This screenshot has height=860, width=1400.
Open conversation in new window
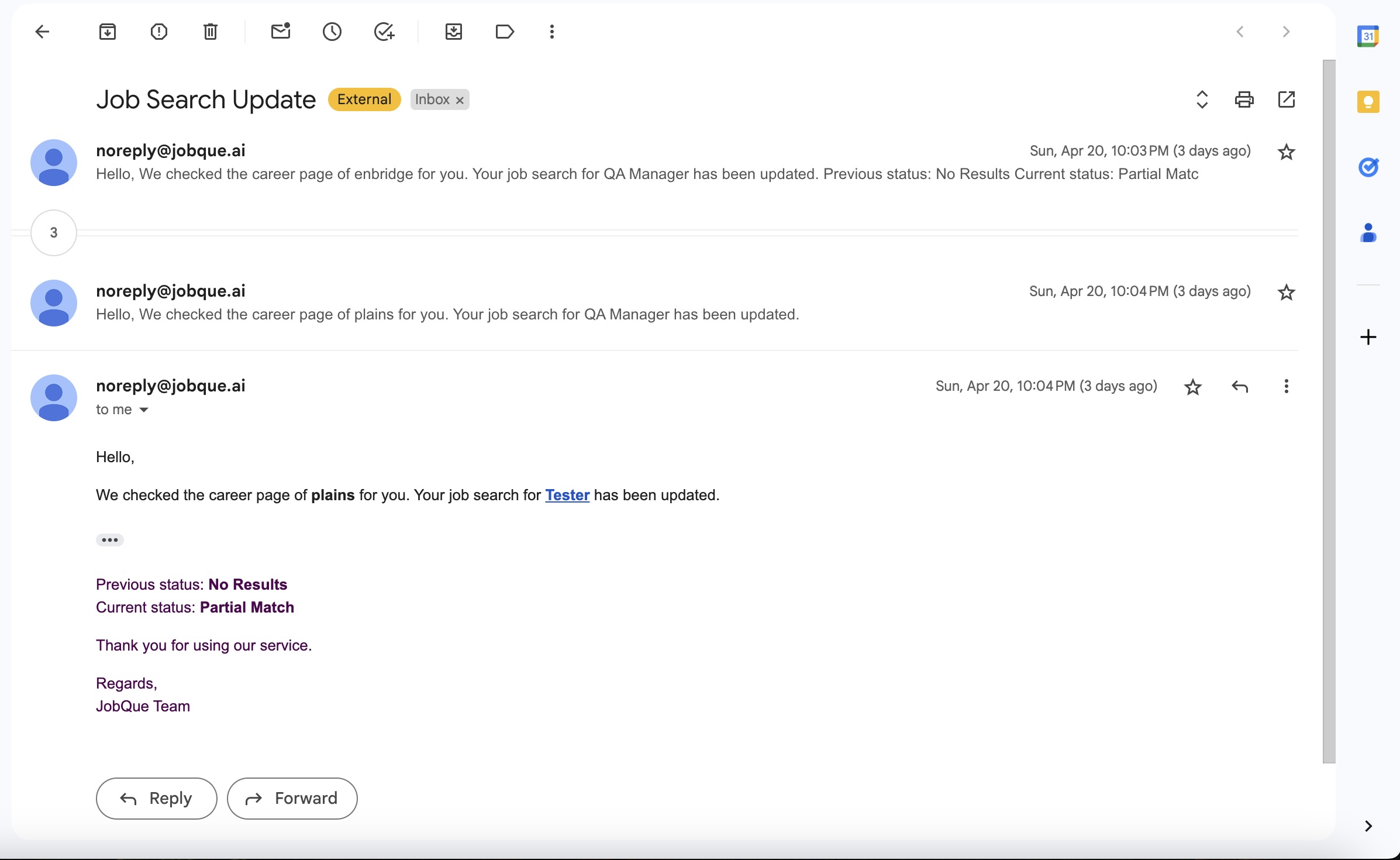point(1287,99)
